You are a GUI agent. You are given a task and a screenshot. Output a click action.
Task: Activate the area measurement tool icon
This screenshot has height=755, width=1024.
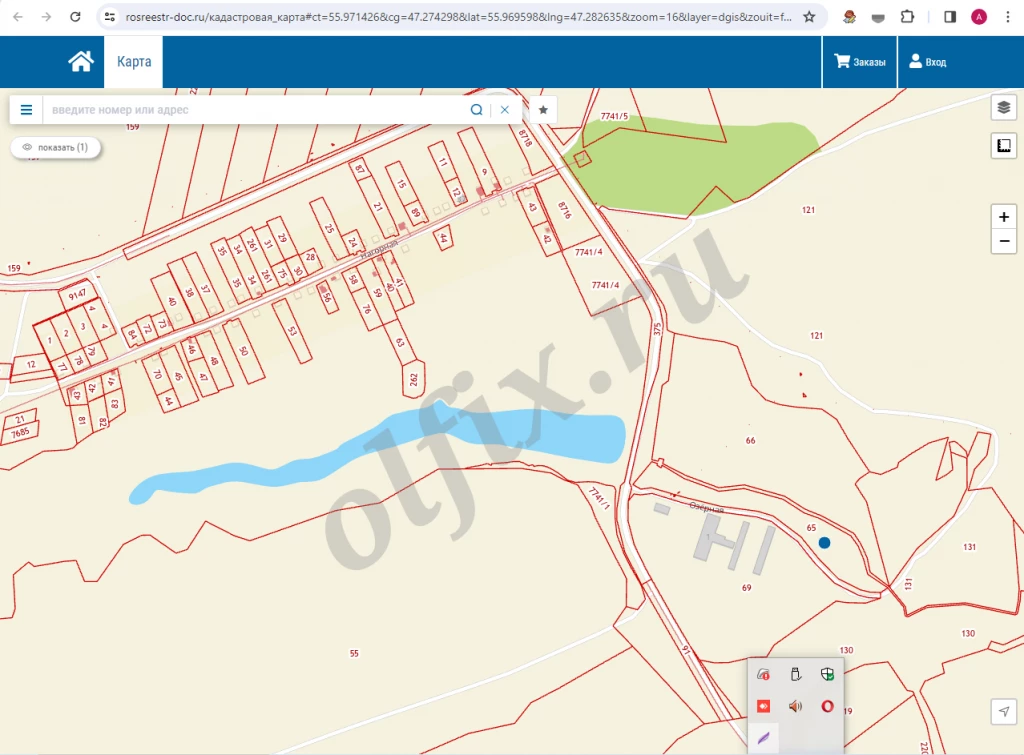click(1004, 147)
